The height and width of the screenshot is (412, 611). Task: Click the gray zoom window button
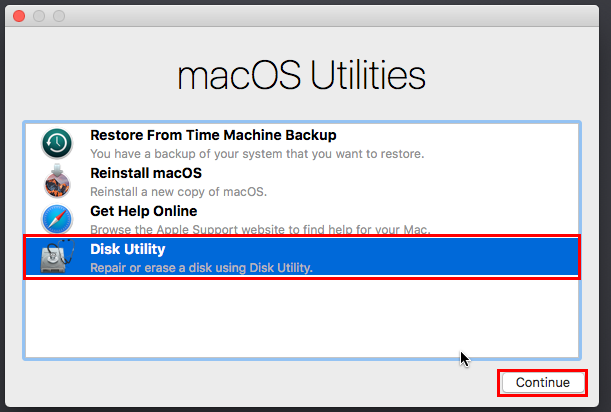(x=60, y=18)
